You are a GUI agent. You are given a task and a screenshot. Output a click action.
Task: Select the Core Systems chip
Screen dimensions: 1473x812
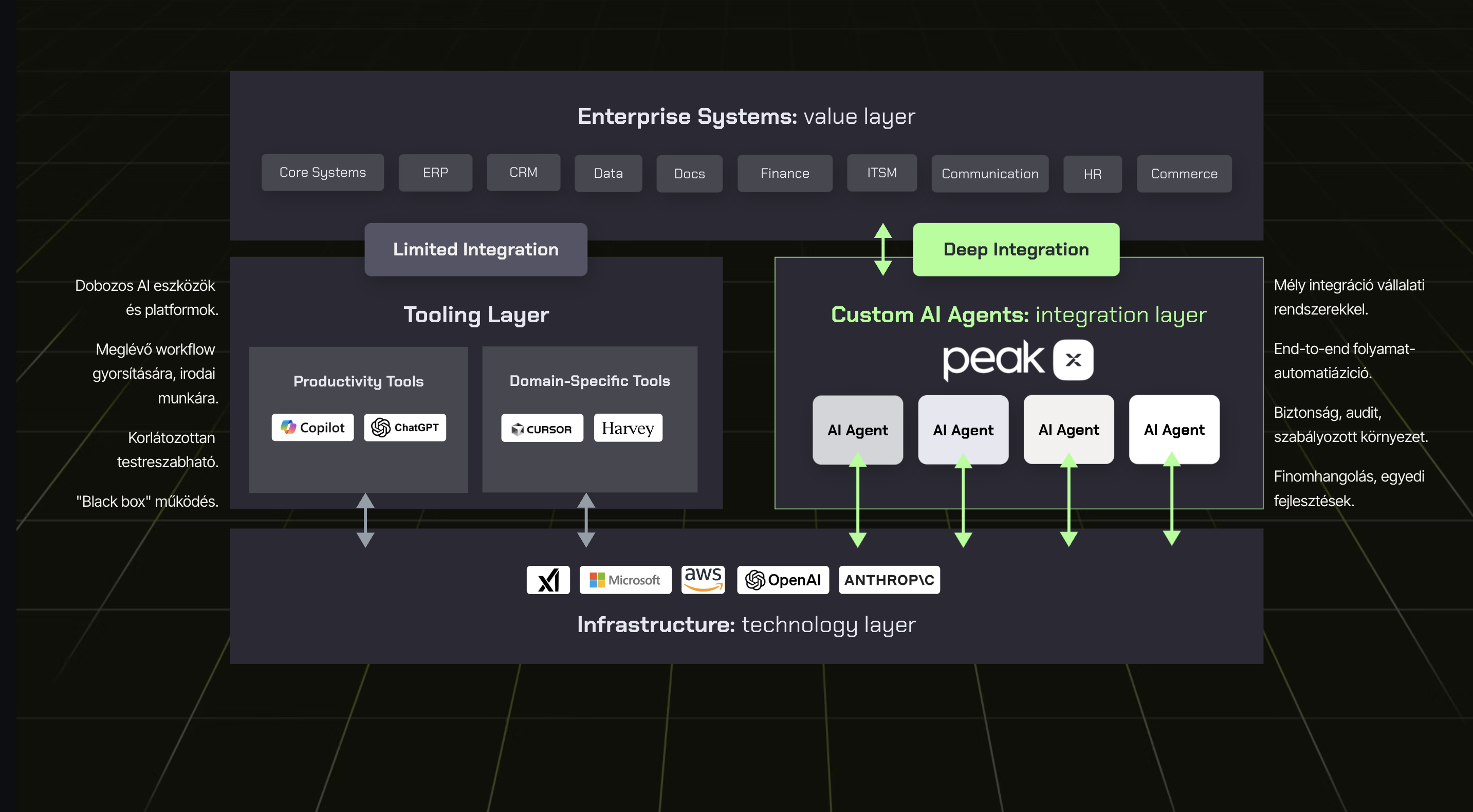coord(322,172)
